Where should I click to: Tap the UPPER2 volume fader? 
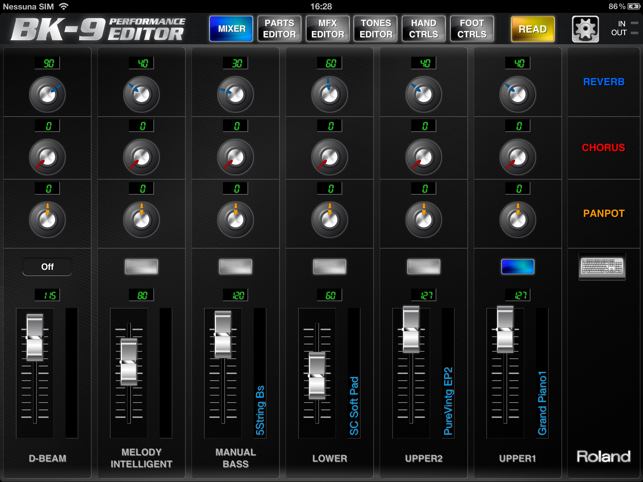click(x=410, y=331)
